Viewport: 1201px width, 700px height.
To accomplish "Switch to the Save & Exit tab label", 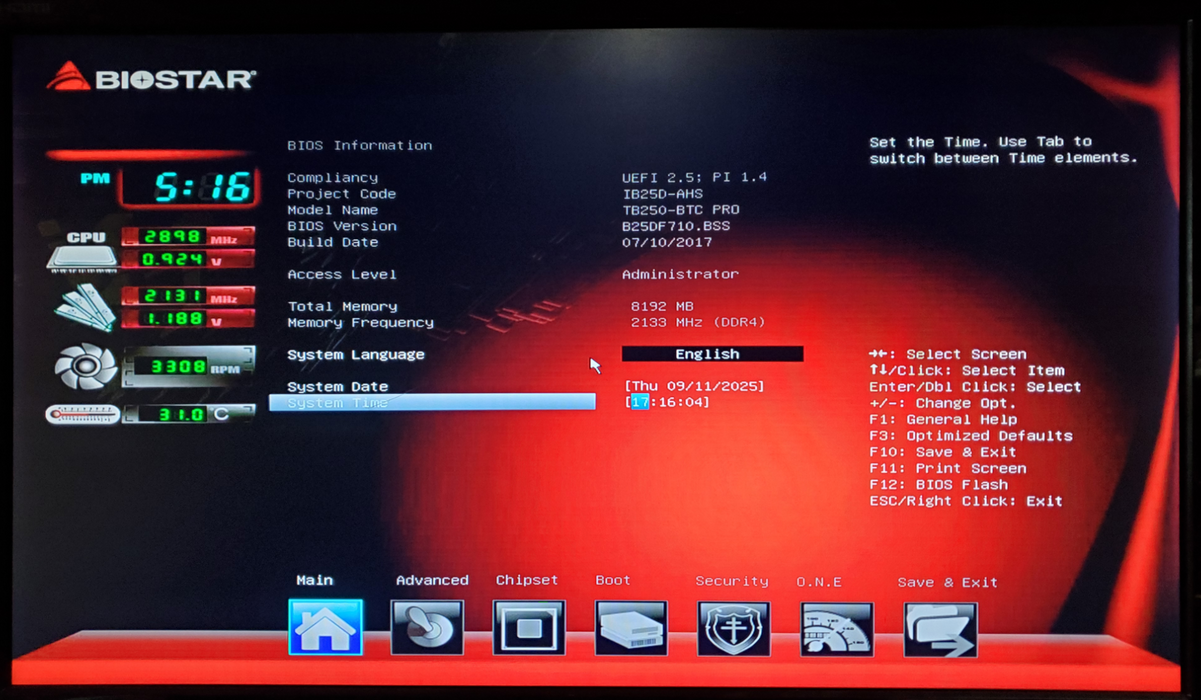I will tap(947, 582).
